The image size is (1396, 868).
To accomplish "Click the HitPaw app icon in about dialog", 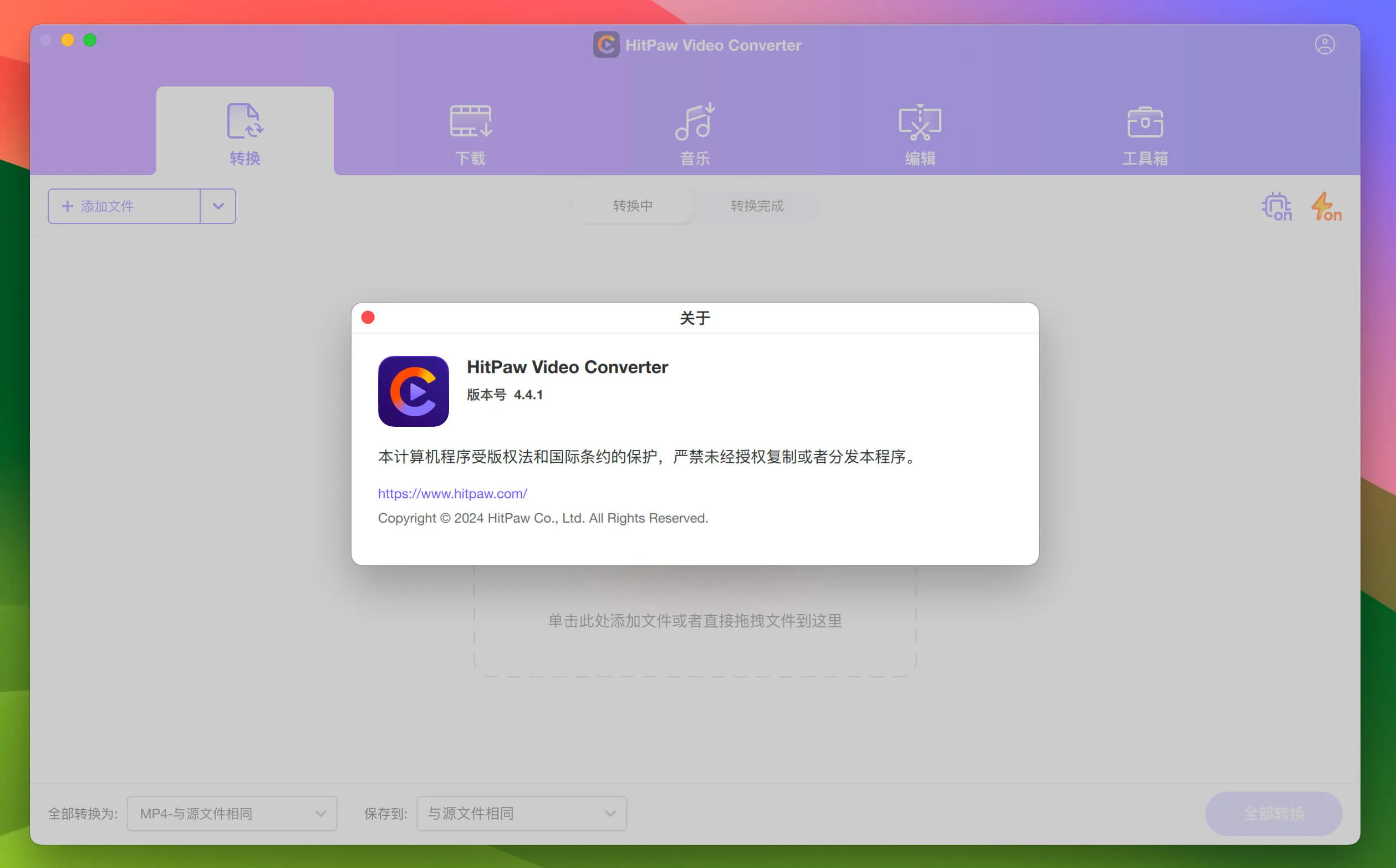I will coord(414,391).
